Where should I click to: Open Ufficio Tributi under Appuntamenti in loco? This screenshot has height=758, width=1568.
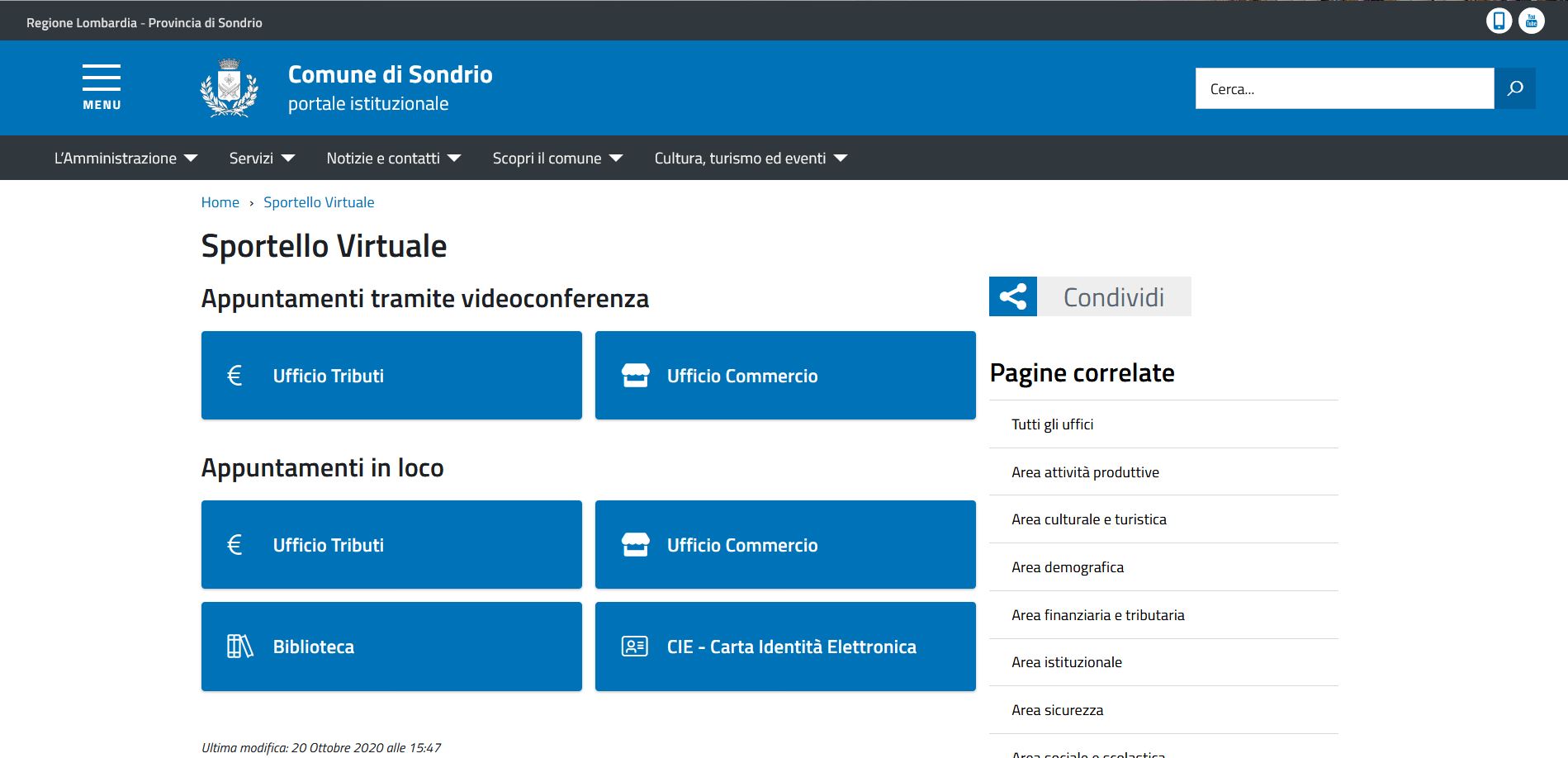click(391, 545)
